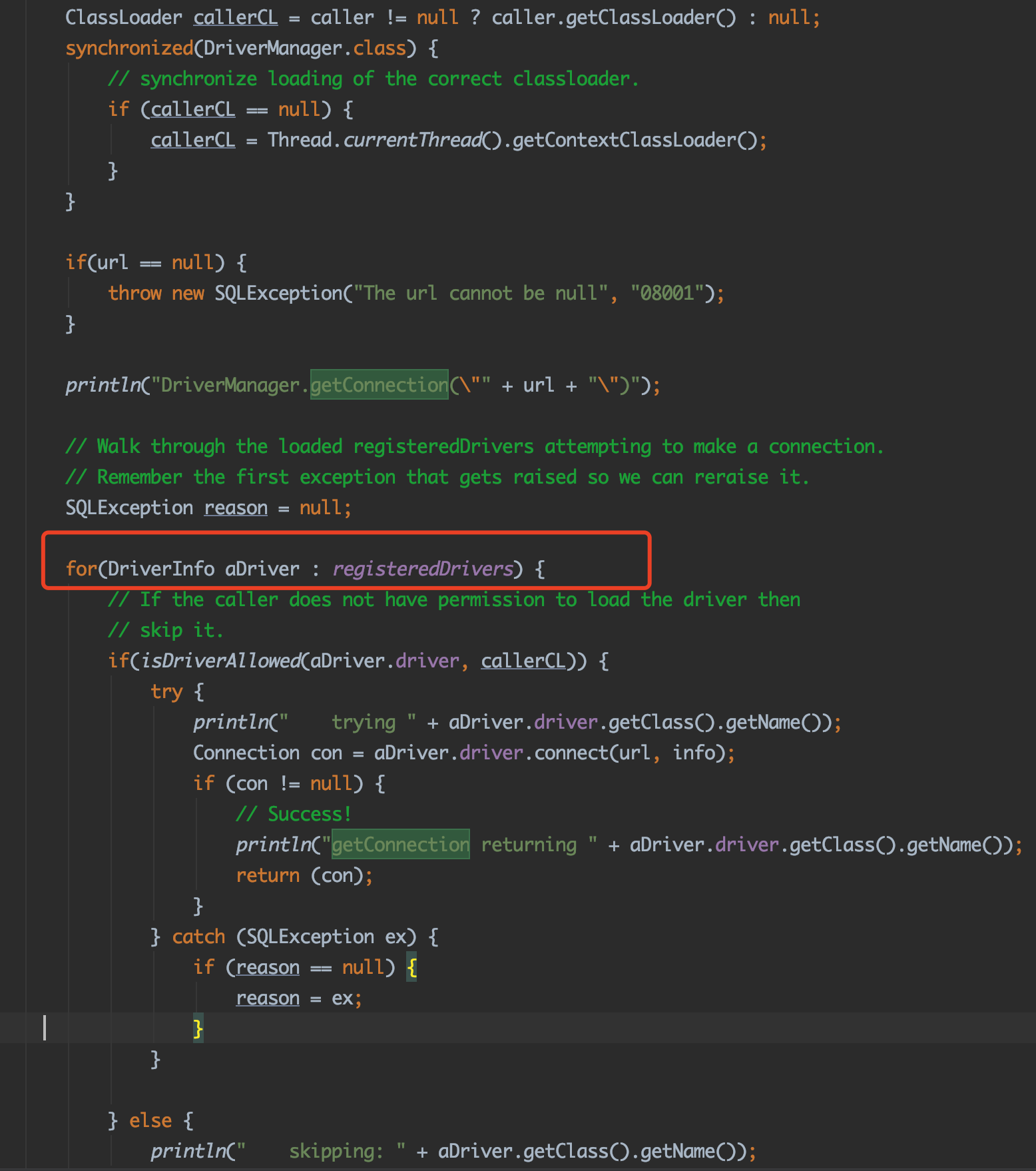Click the 'if (reason == null)' condition
The image size is (1036, 1171).
[x=294, y=967]
